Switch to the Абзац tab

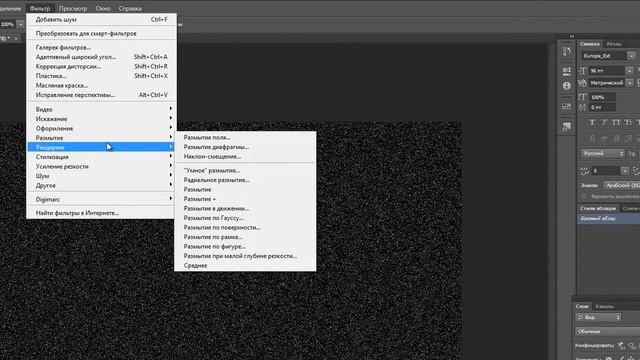point(613,44)
